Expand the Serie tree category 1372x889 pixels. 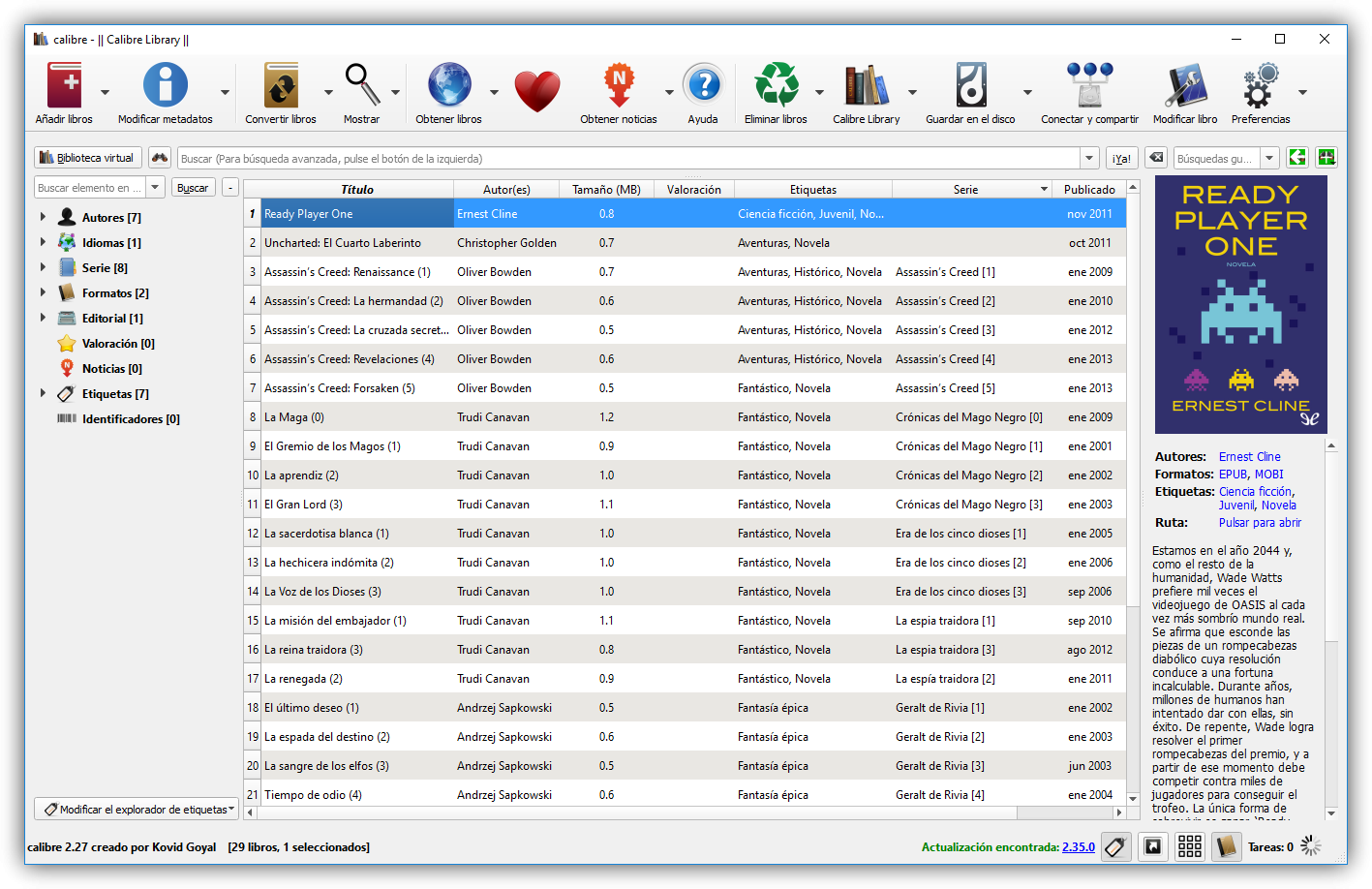point(43,267)
